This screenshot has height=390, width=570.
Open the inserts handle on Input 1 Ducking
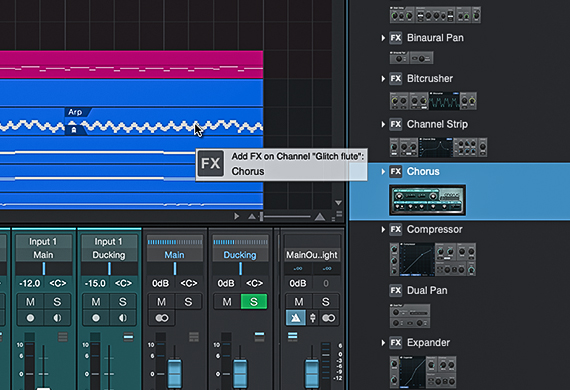tap(128, 337)
